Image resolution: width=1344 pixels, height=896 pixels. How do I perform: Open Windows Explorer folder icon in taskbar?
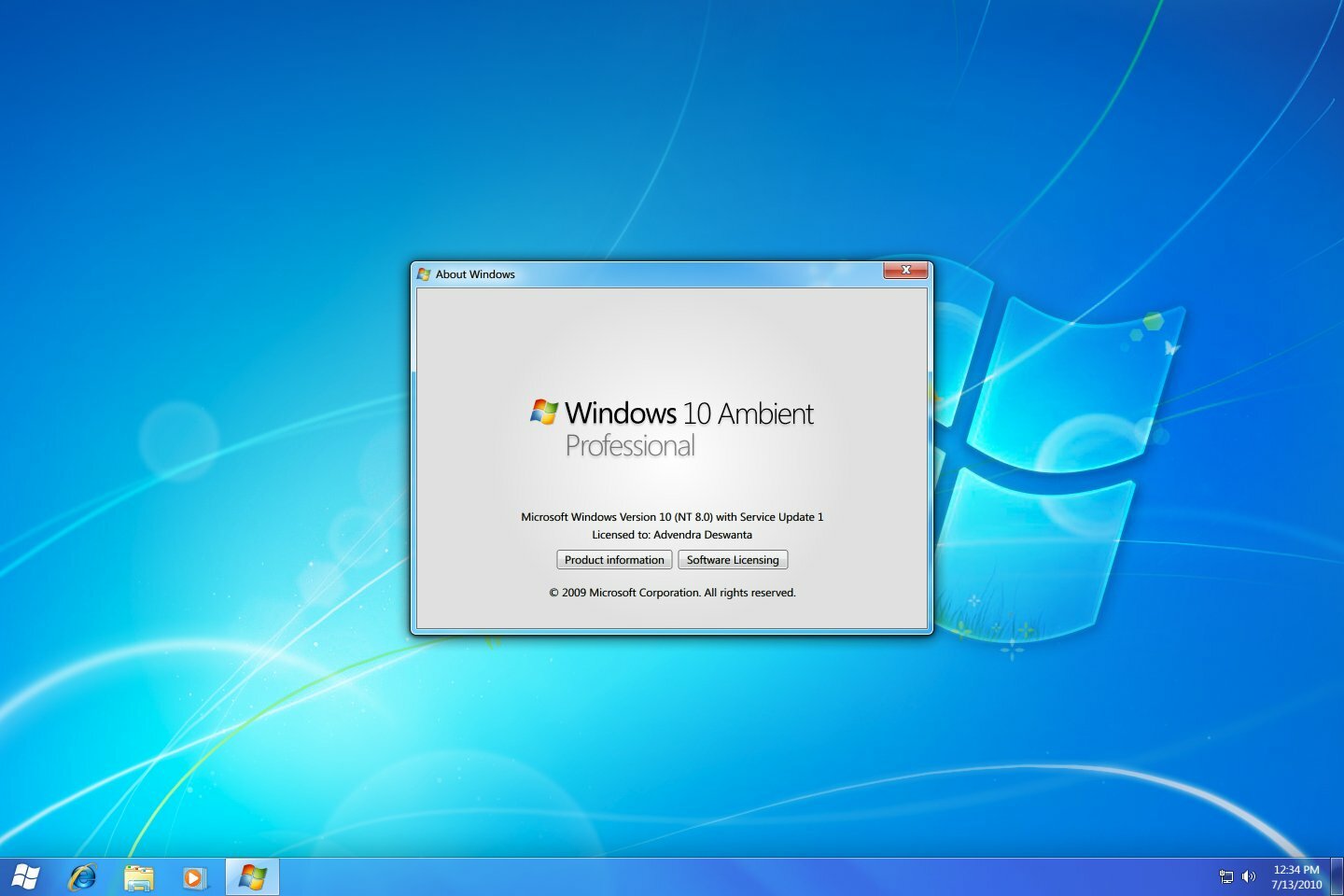pos(139,877)
